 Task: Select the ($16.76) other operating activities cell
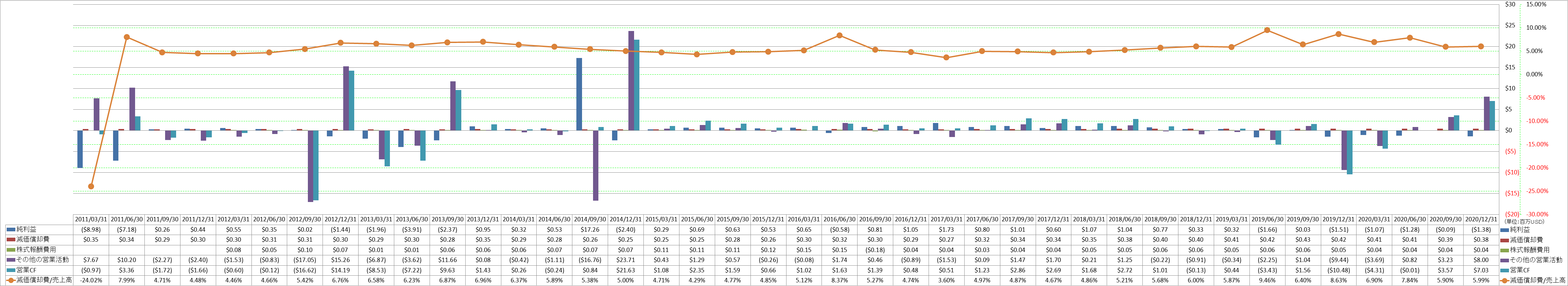[590, 260]
